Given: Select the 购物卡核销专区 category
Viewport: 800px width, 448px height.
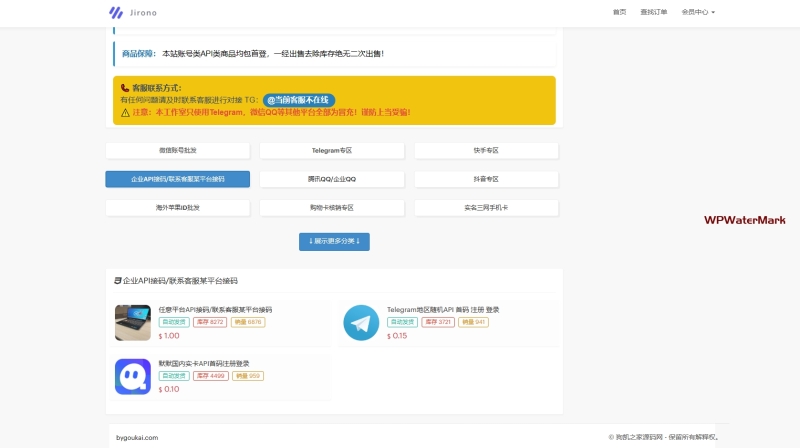Looking at the screenshot, I should click(332, 208).
